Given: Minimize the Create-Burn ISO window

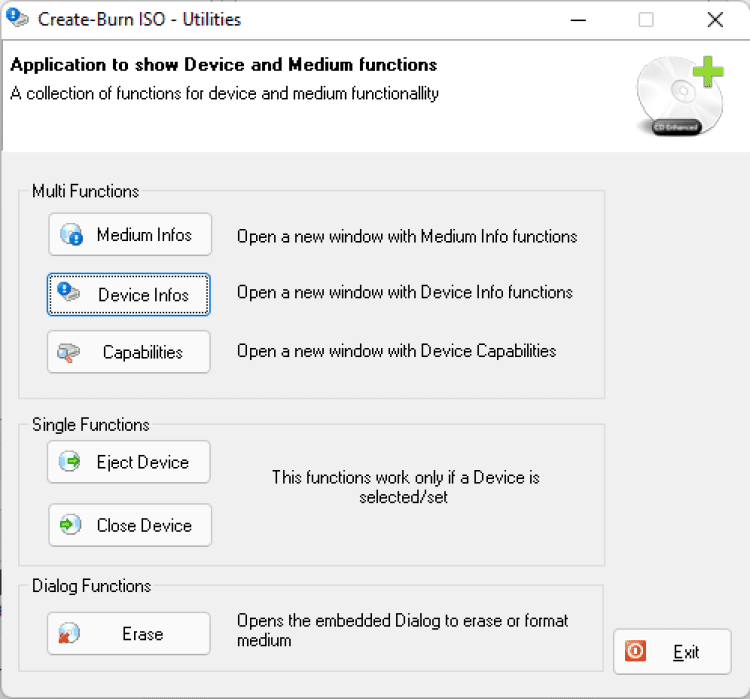Looking at the screenshot, I should (576, 19).
